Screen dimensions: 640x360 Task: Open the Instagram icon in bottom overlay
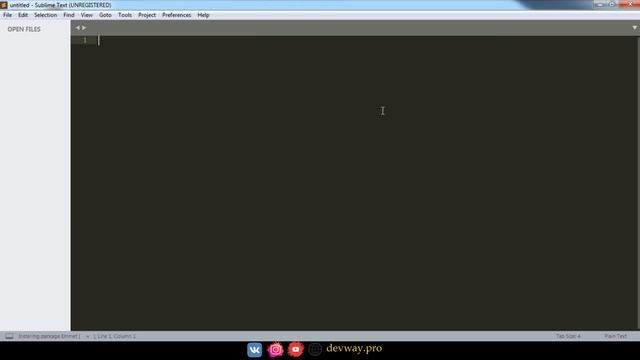click(x=276, y=350)
